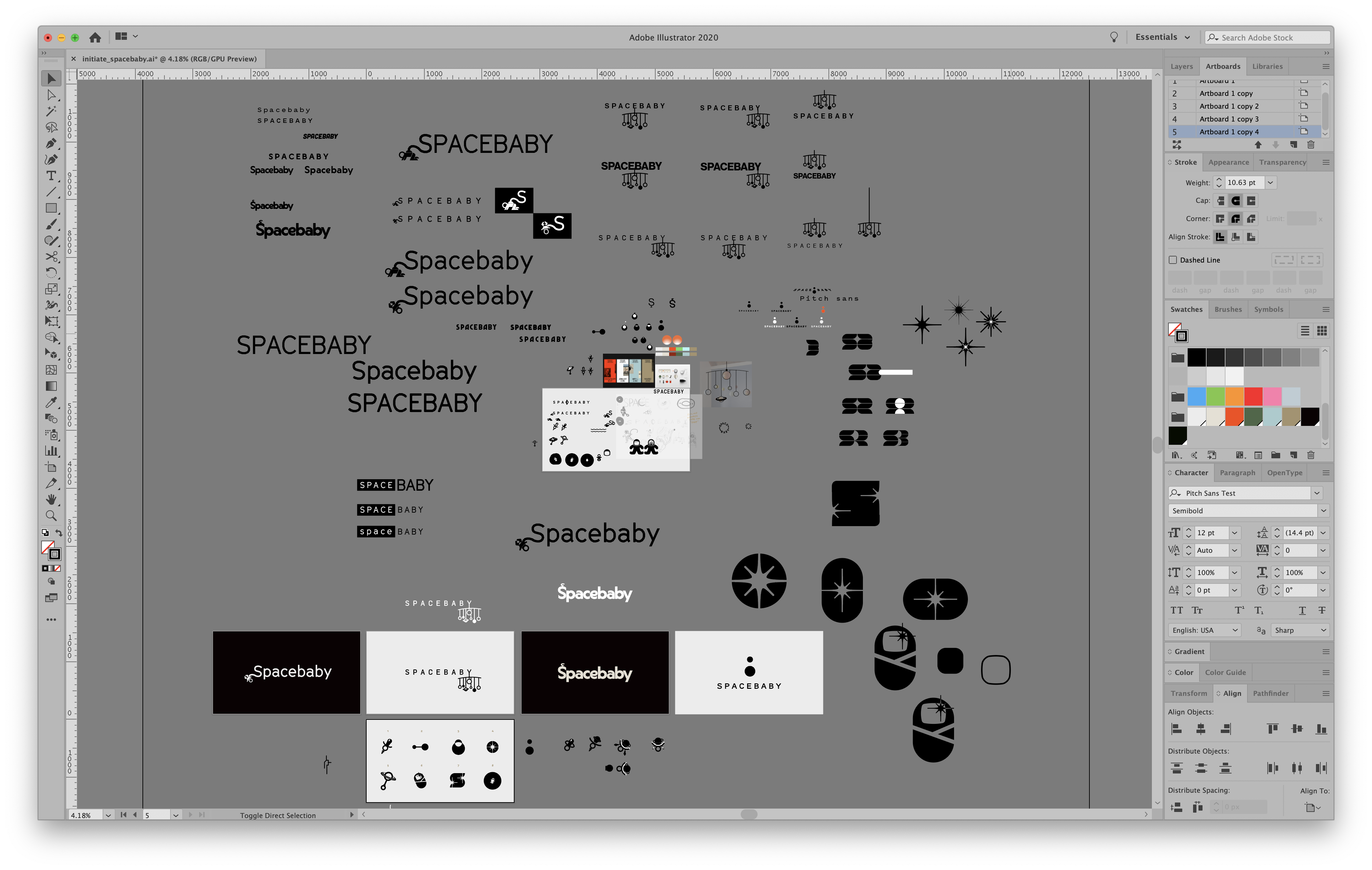The image size is (1372, 870).
Task: Open the Pitch Sans Test font dropdown
Action: click(x=1317, y=493)
